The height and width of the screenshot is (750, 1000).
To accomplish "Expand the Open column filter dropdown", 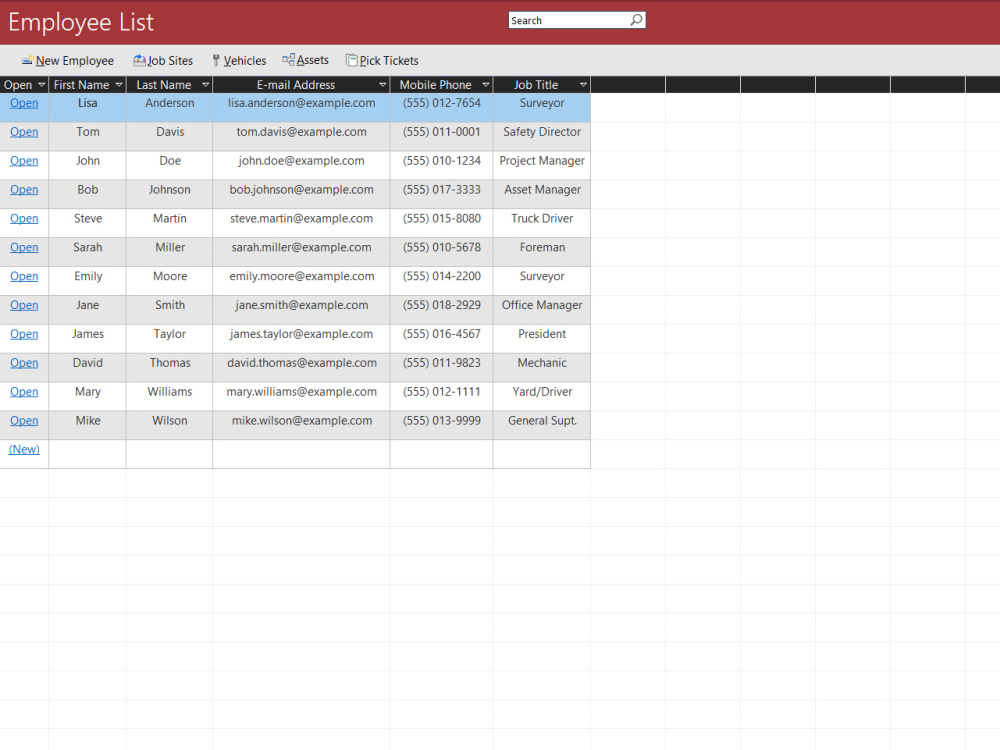I will click(x=41, y=85).
